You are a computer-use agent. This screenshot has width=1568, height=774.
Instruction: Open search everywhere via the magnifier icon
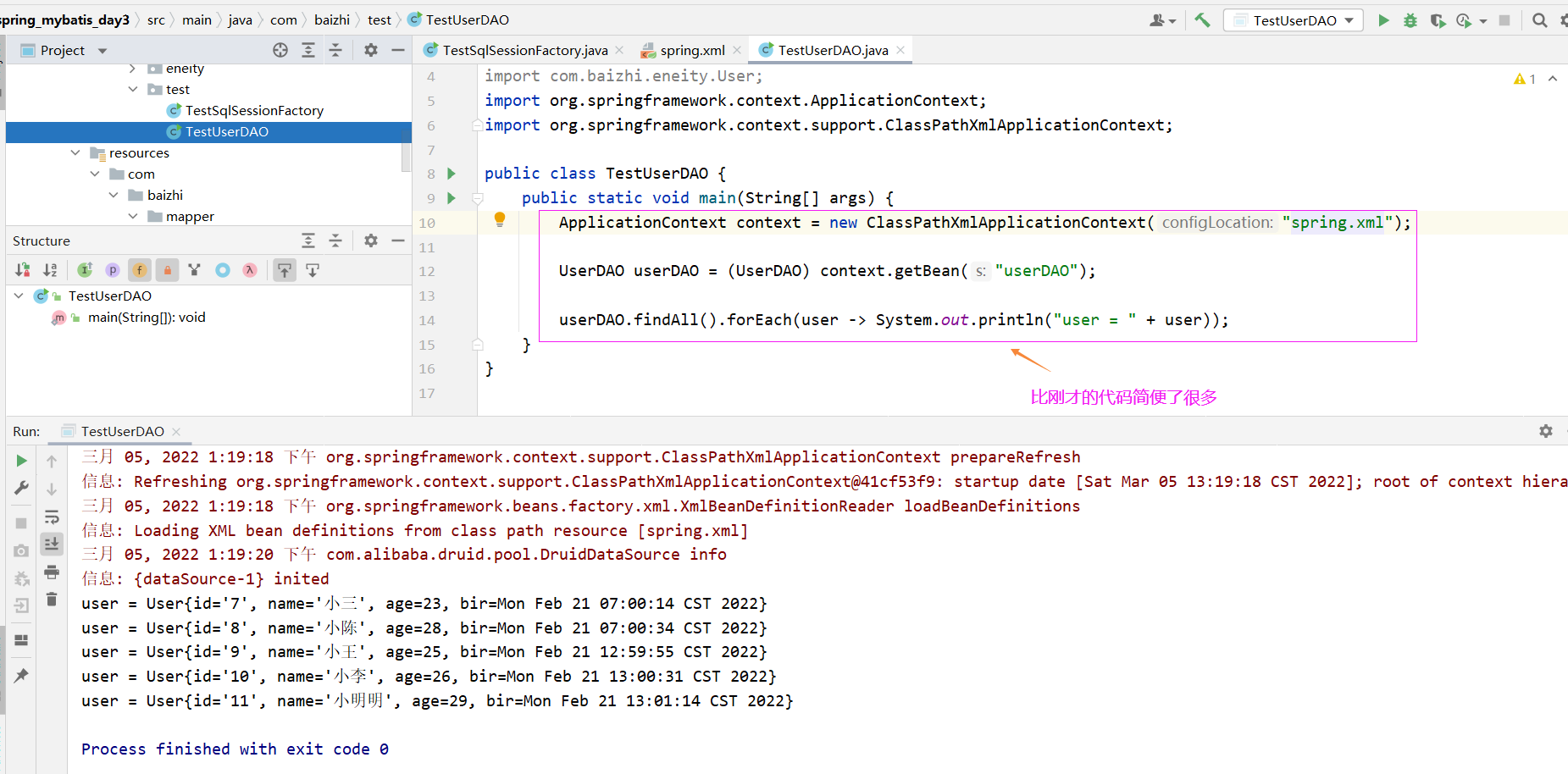1540,20
